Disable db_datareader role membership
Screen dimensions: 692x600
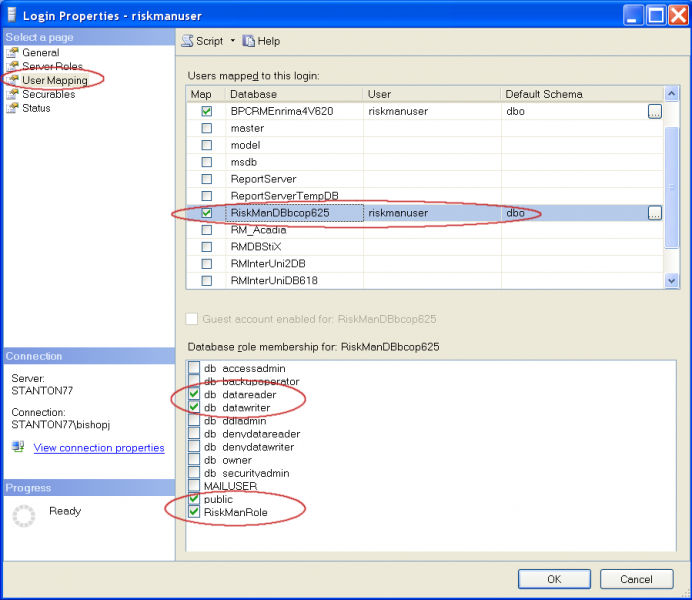(194, 394)
